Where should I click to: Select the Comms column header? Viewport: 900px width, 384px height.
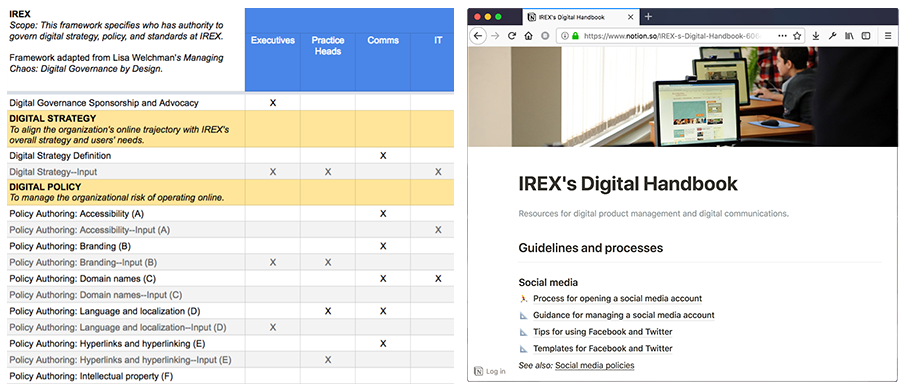coord(383,40)
